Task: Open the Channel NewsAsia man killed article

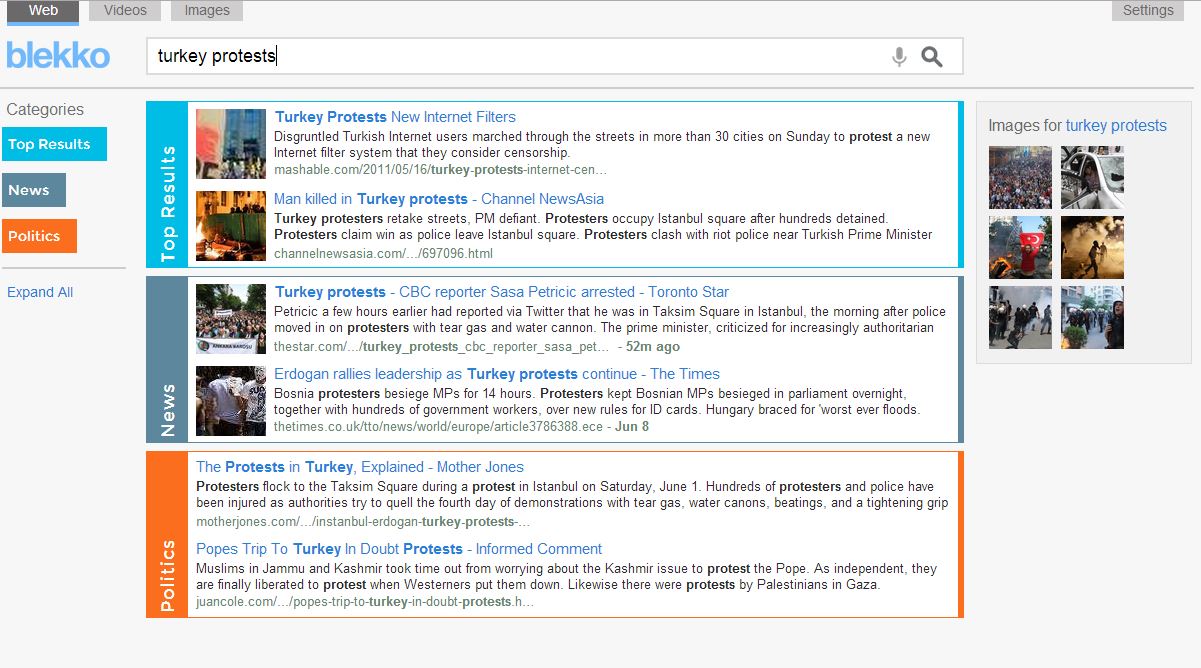Action: pyautogui.click(x=439, y=199)
